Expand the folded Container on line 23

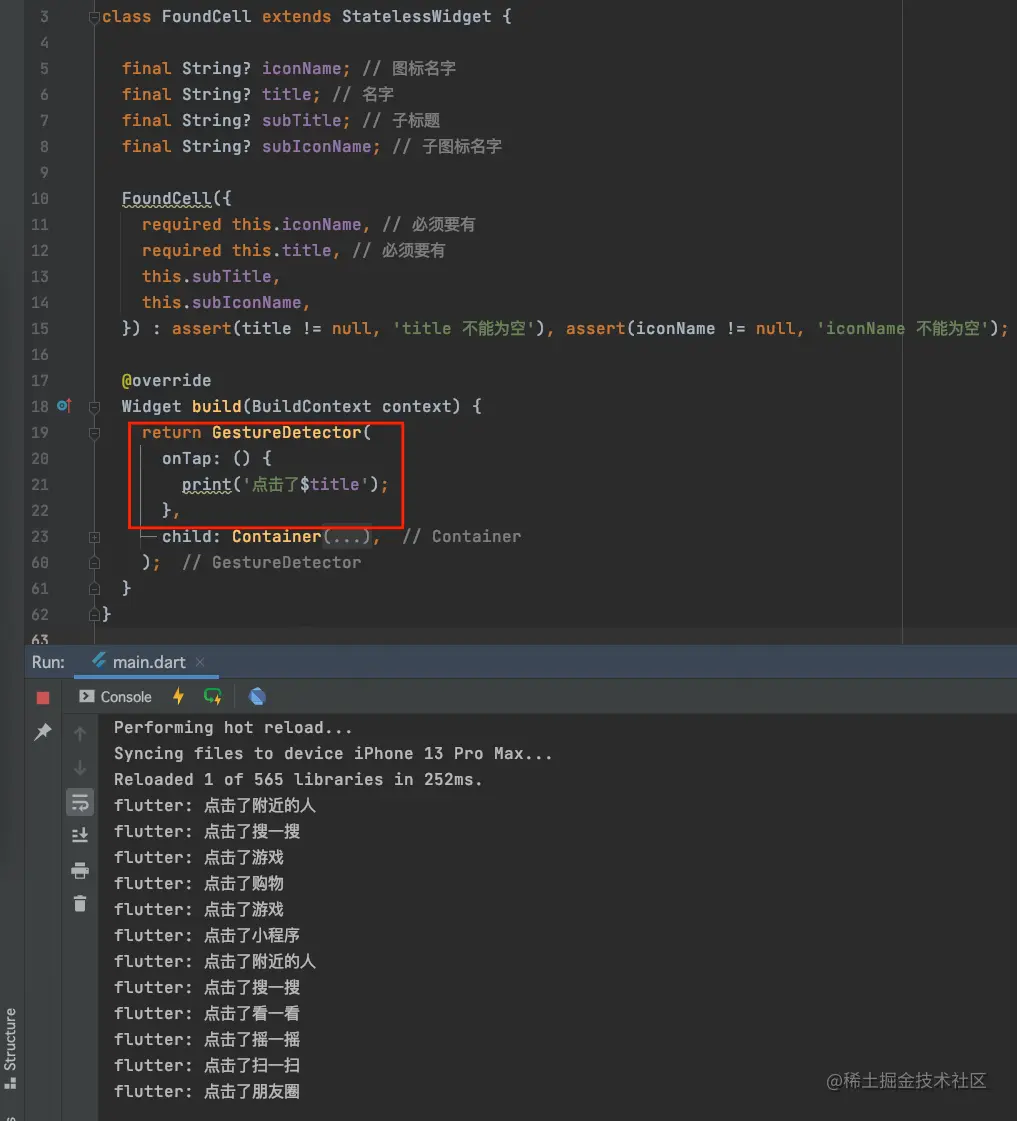pos(94,537)
